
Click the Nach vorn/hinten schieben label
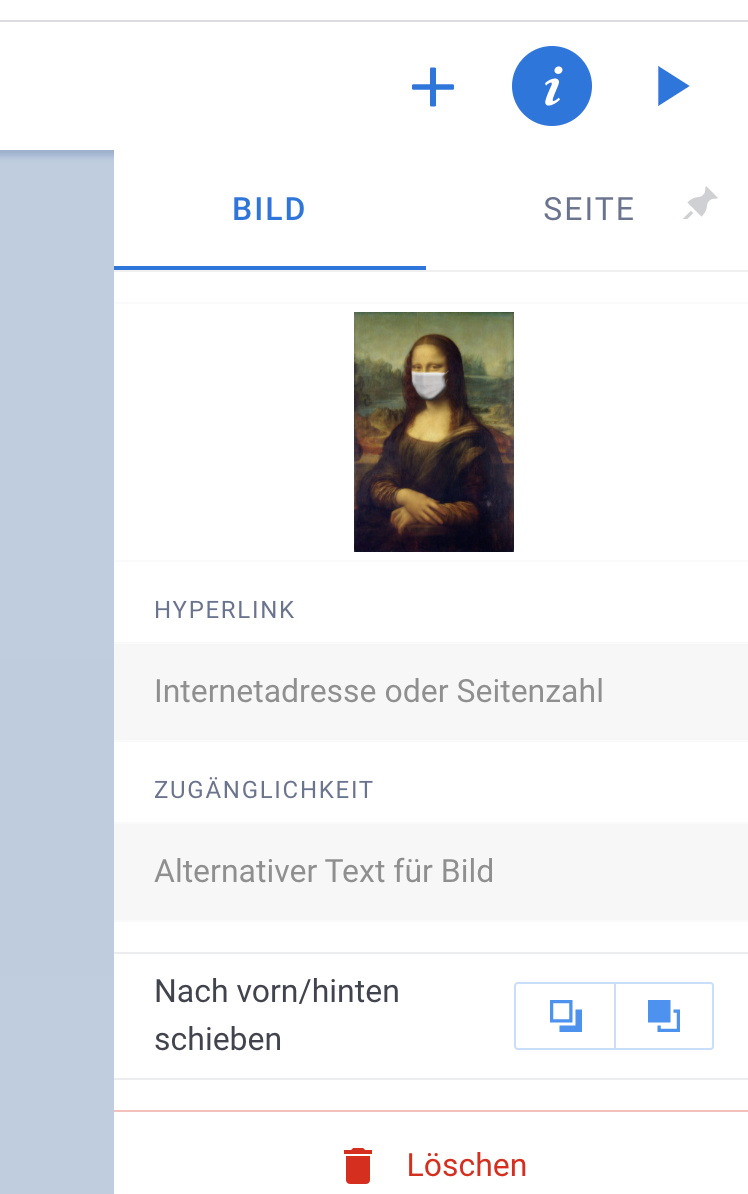coord(277,1015)
